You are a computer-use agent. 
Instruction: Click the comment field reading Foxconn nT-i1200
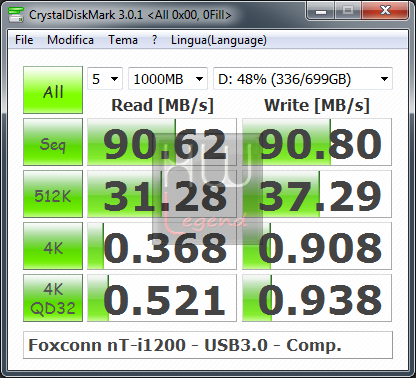coord(208,345)
